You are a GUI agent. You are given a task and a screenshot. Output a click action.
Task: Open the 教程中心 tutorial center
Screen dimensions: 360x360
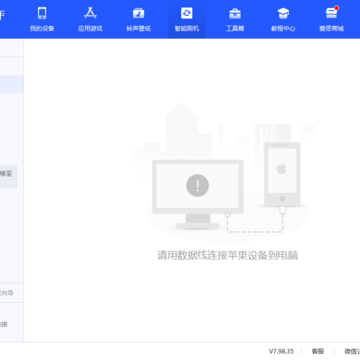coord(283,19)
